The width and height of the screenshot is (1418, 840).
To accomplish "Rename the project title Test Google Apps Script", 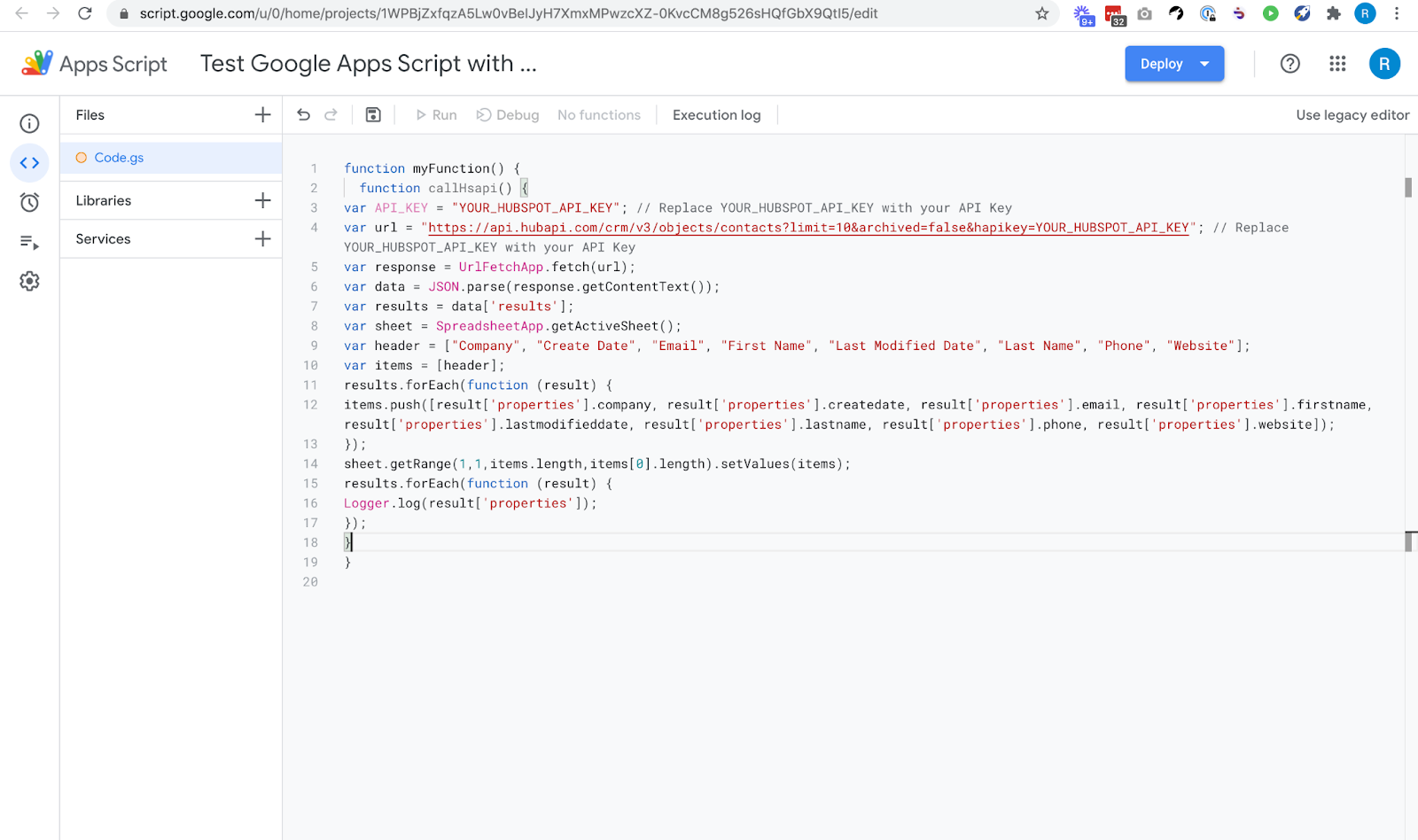I will tap(369, 64).
